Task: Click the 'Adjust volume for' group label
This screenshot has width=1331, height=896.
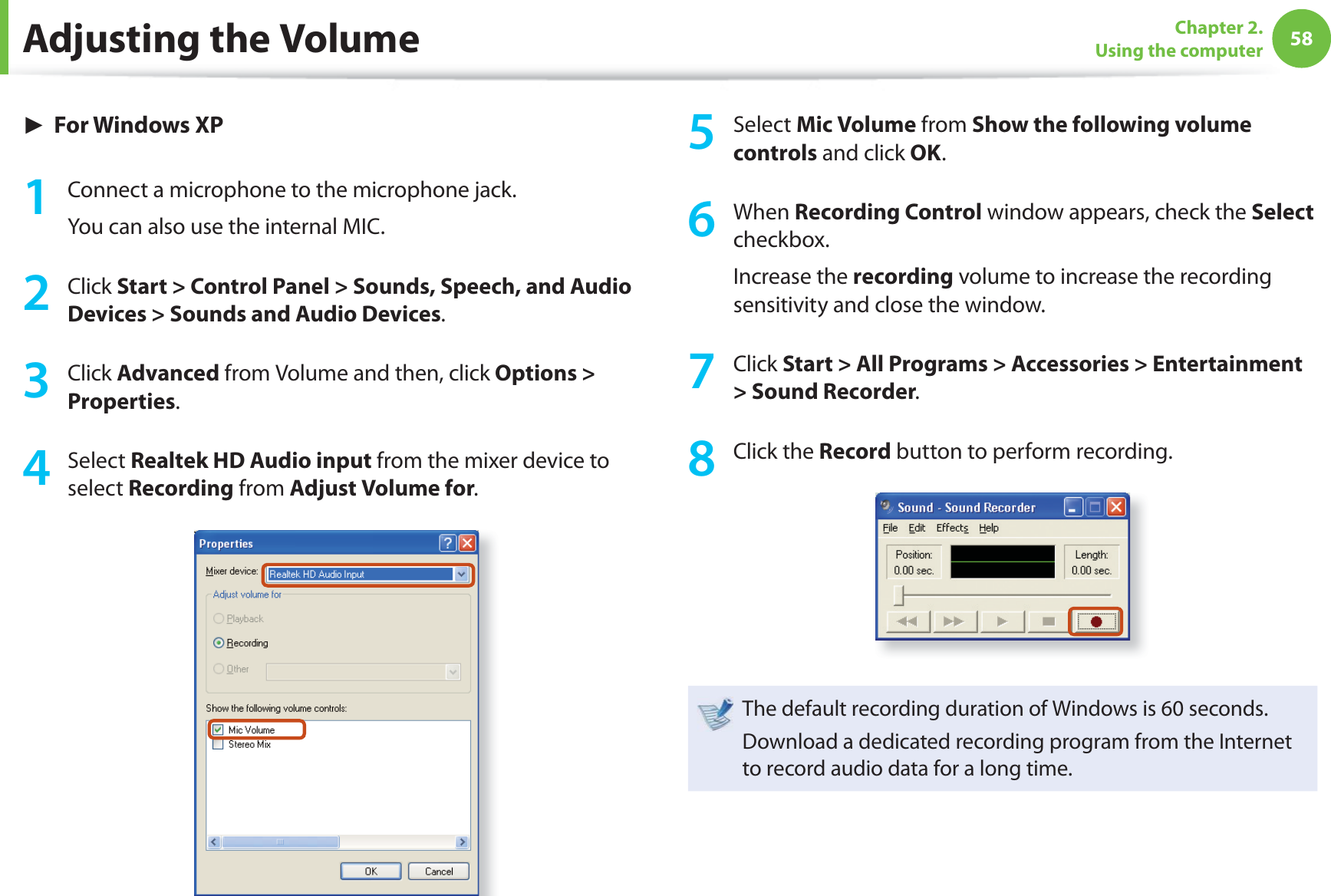Action: click(247, 595)
